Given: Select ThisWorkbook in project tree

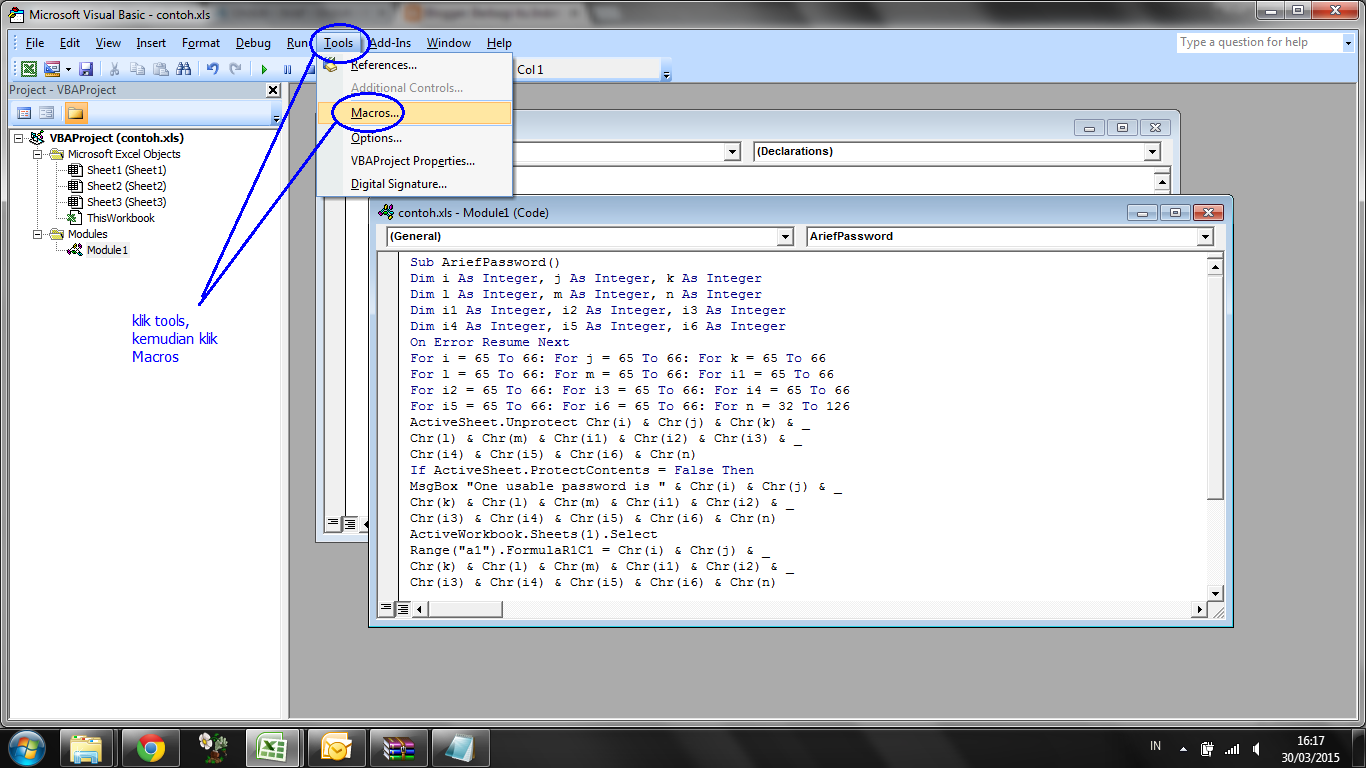Looking at the screenshot, I should click(120, 218).
